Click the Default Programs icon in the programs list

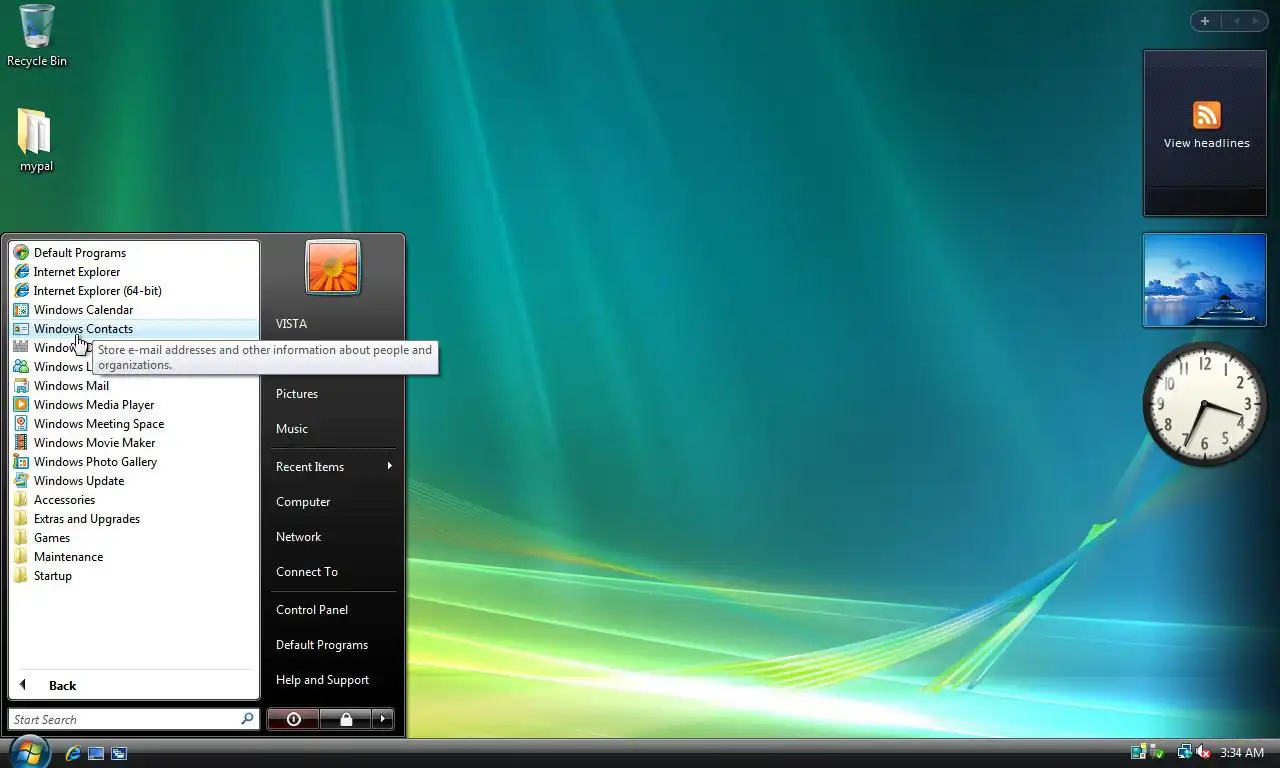click(21, 253)
